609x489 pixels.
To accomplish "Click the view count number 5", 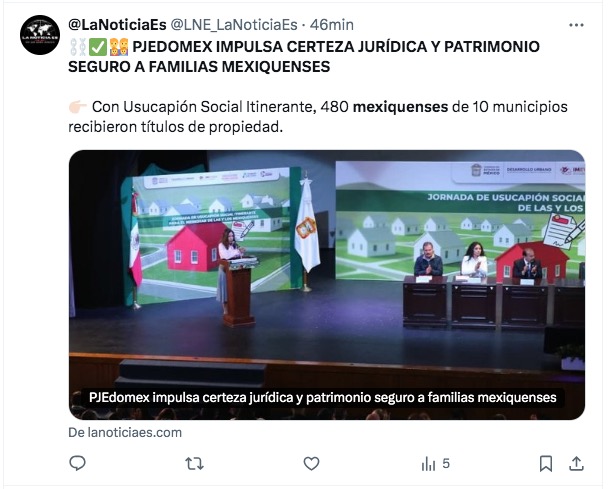I will [446, 463].
